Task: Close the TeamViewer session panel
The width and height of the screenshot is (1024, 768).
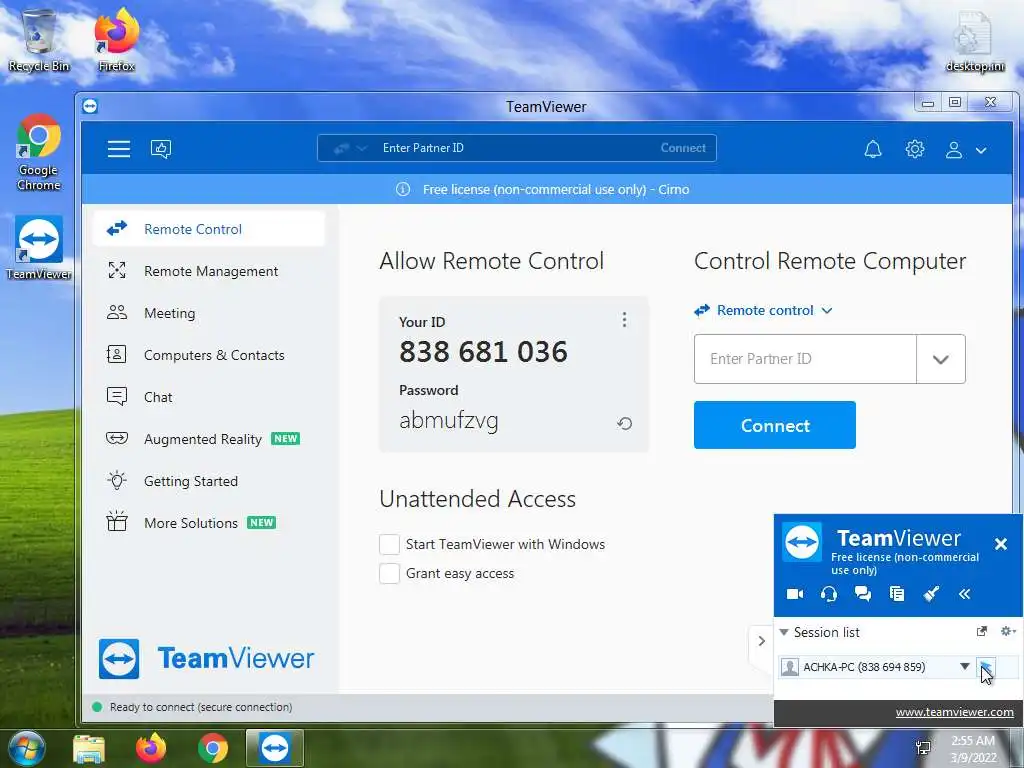Action: coord(1000,544)
